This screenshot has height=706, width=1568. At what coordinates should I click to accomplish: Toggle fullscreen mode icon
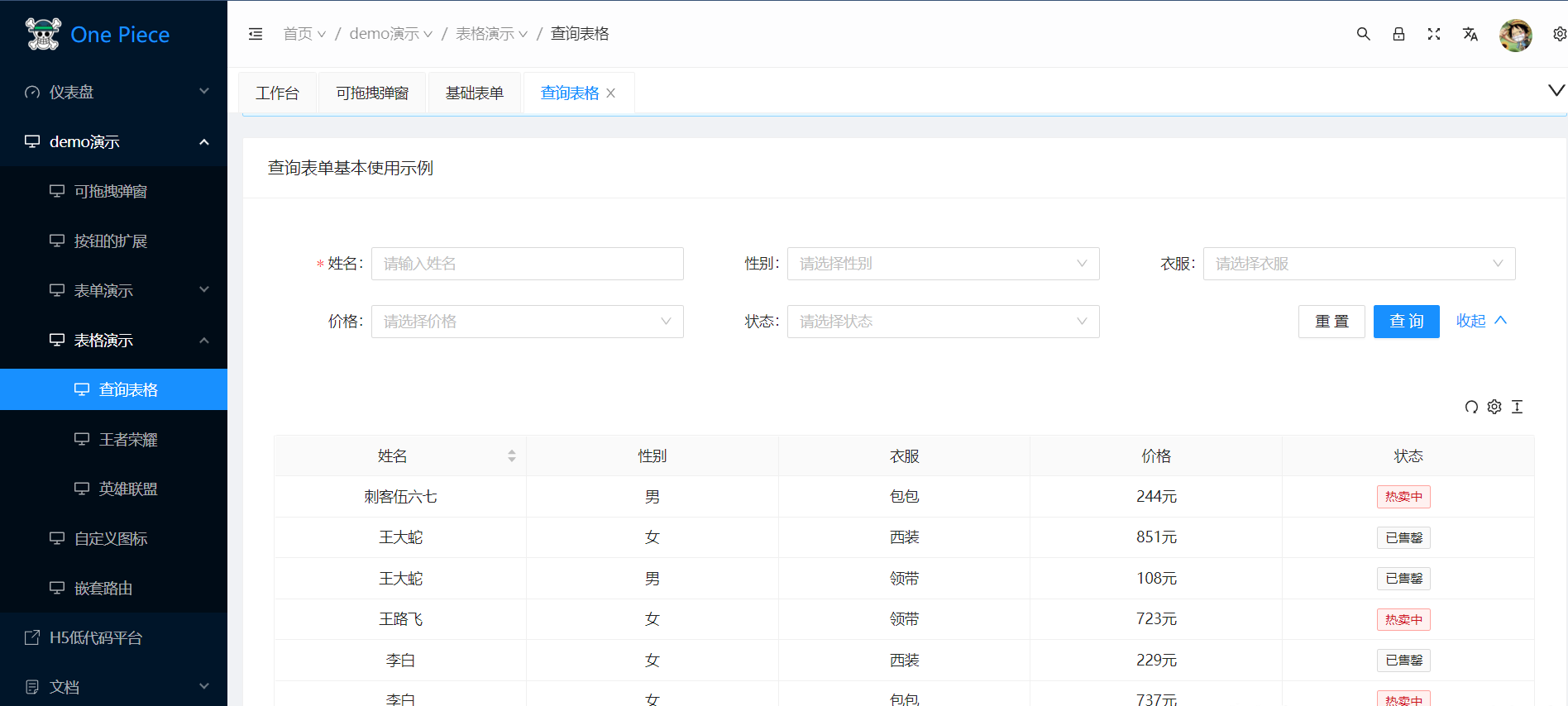click(x=1434, y=34)
